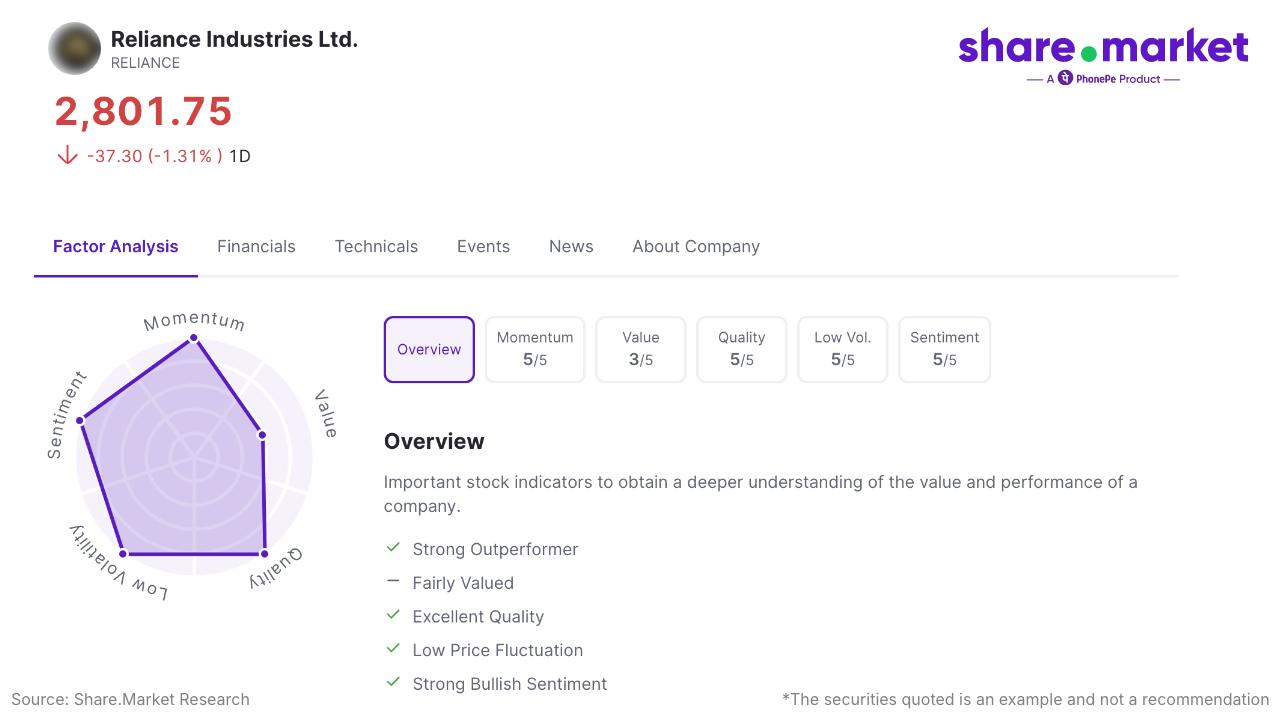Select the Momentum 5/5 factor card
Image resolution: width=1280 pixels, height=720 pixels.
point(535,350)
